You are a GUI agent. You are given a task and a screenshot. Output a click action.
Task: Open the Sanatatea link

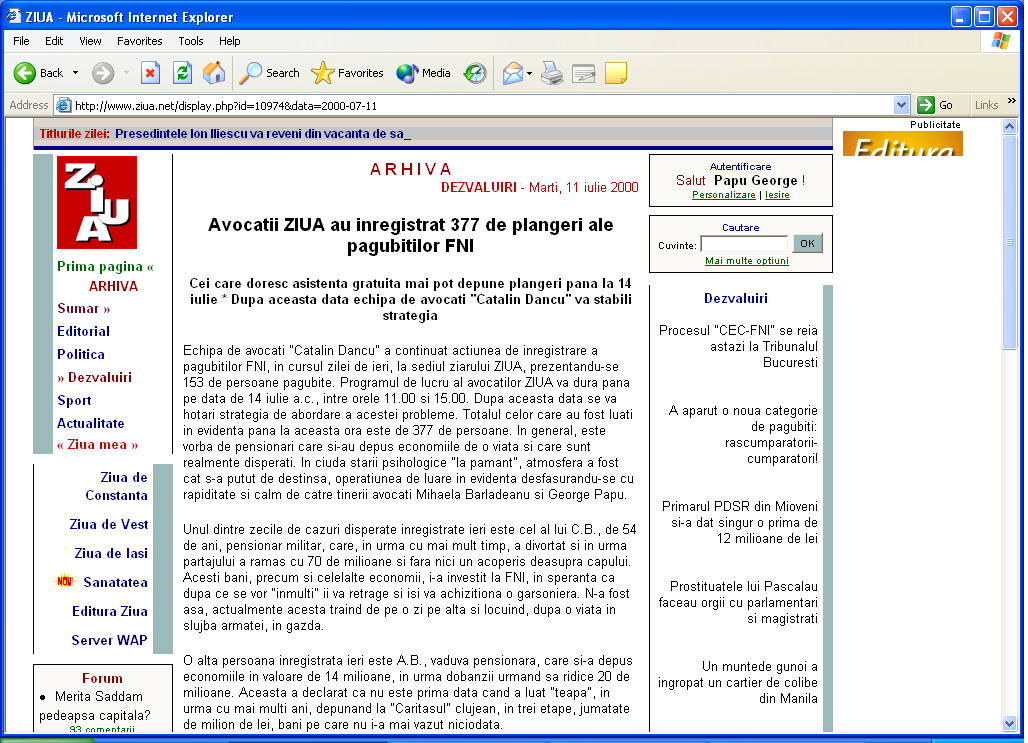[x=115, y=582]
